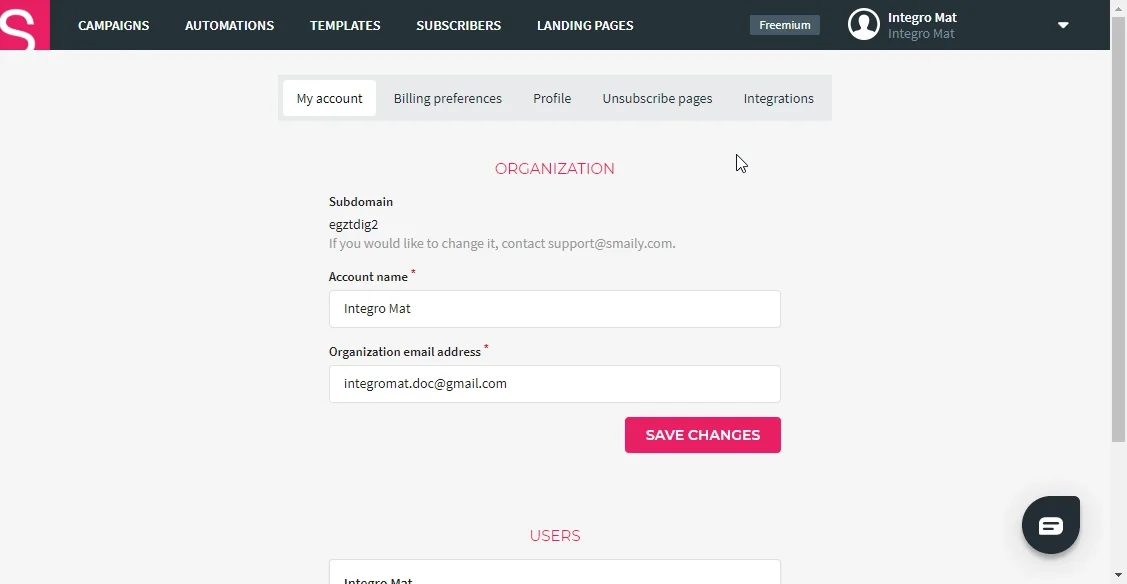
Task: Click the page scroll down arrow
Action: pos(1118,575)
